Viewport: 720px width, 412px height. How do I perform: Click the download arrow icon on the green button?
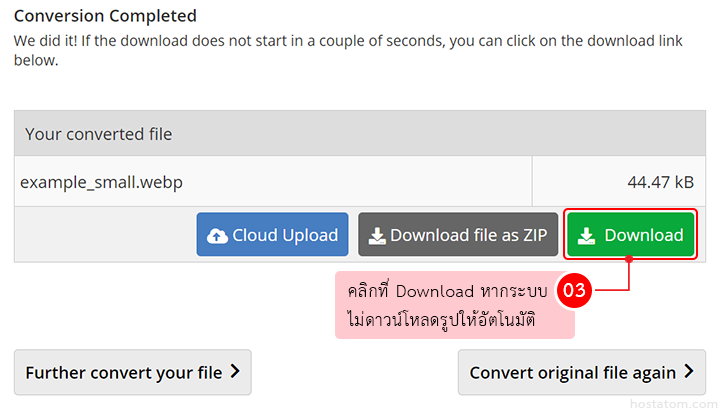(x=587, y=236)
